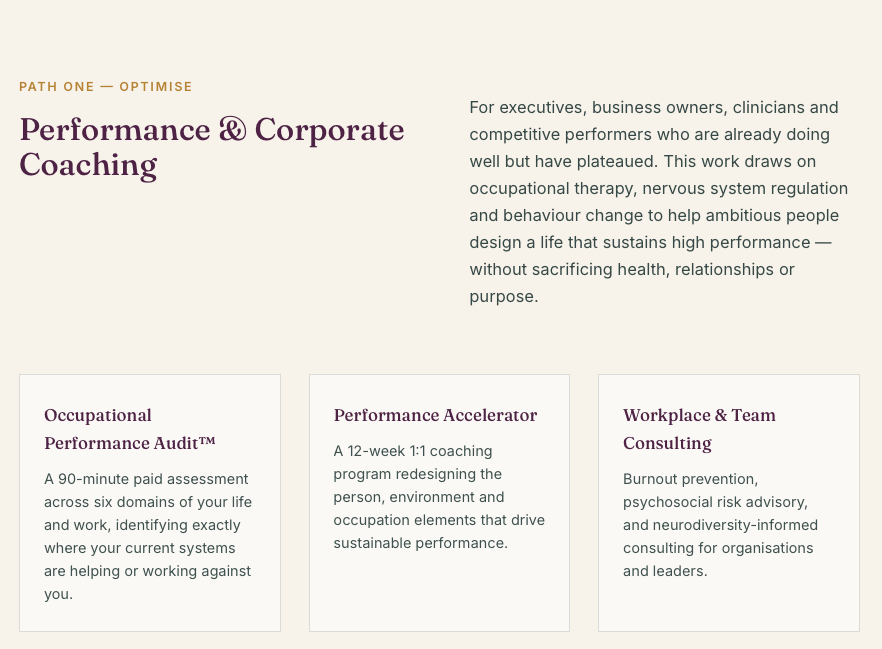Click the word 'purpose.' ending the paragraph

(x=504, y=297)
